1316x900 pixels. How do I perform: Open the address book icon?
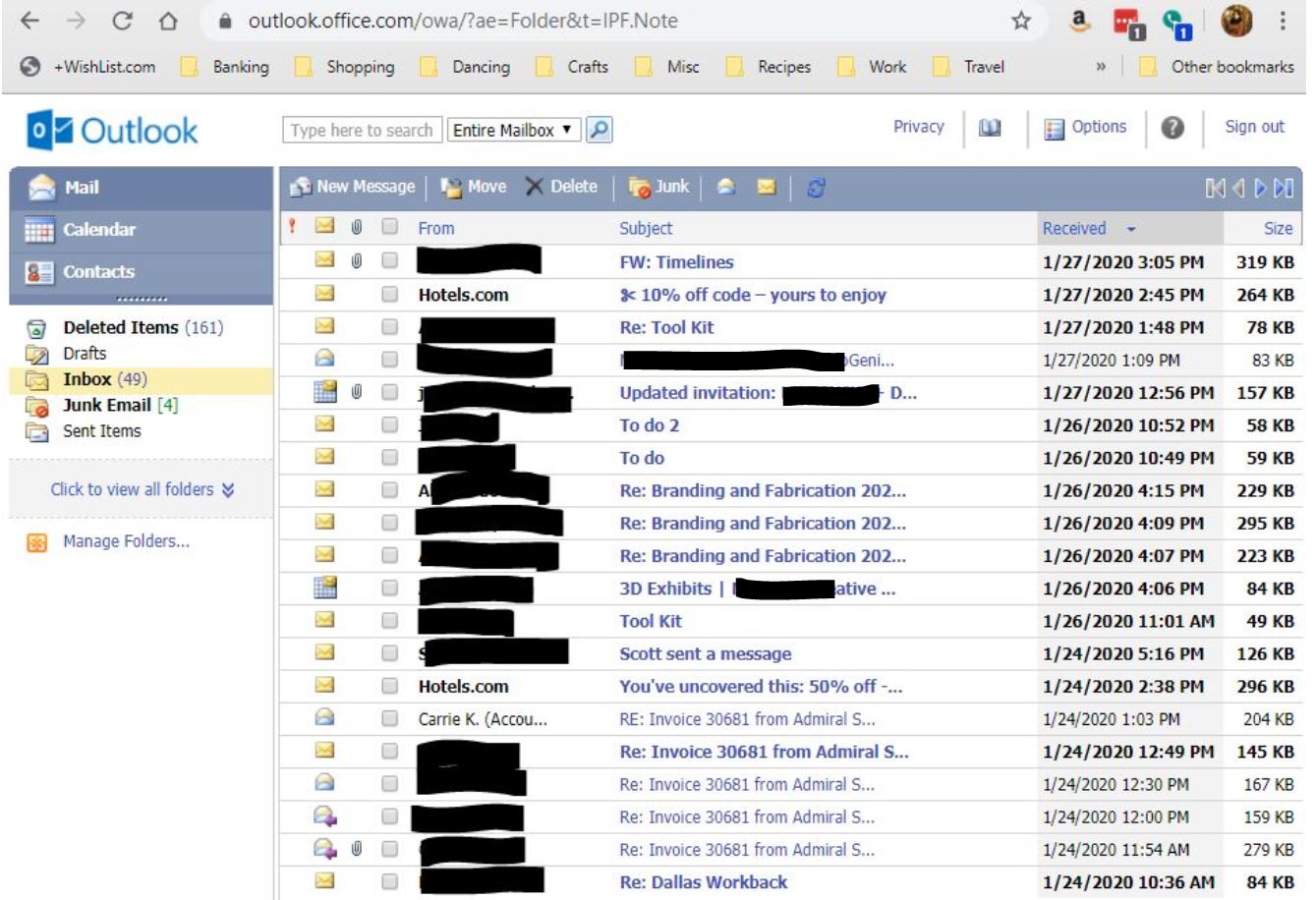[x=990, y=128]
